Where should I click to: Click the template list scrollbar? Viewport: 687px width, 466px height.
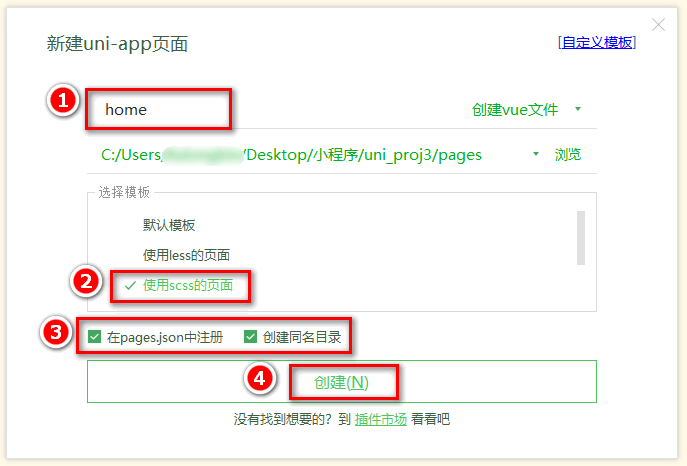click(581, 238)
